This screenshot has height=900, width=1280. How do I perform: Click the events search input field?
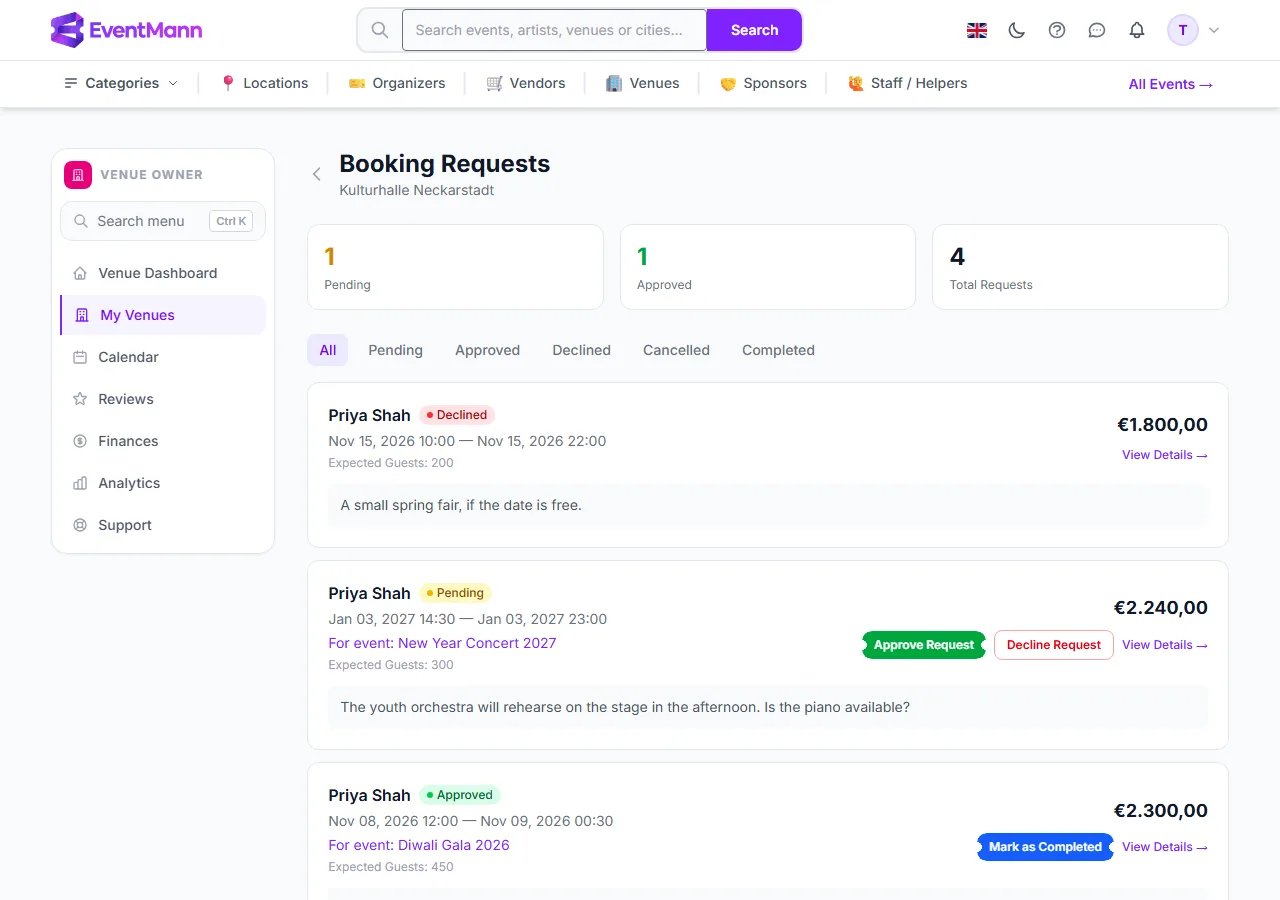[x=554, y=30]
